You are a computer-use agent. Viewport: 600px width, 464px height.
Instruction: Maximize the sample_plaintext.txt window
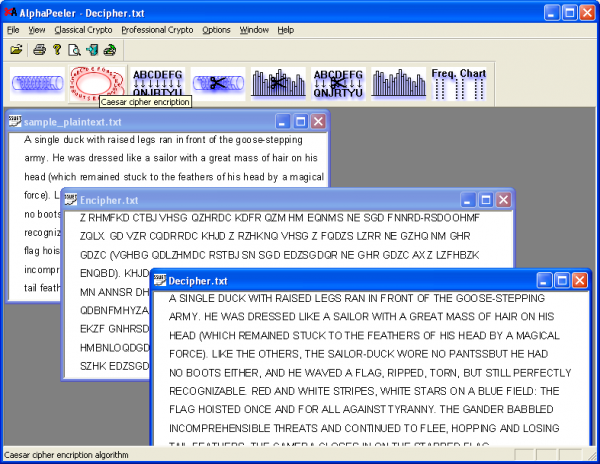click(x=300, y=122)
